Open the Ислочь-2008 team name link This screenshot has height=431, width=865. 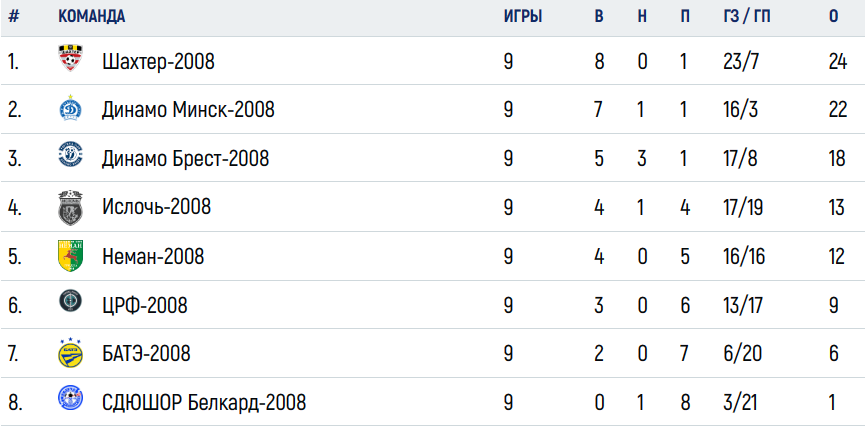click(x=157, y=207)
